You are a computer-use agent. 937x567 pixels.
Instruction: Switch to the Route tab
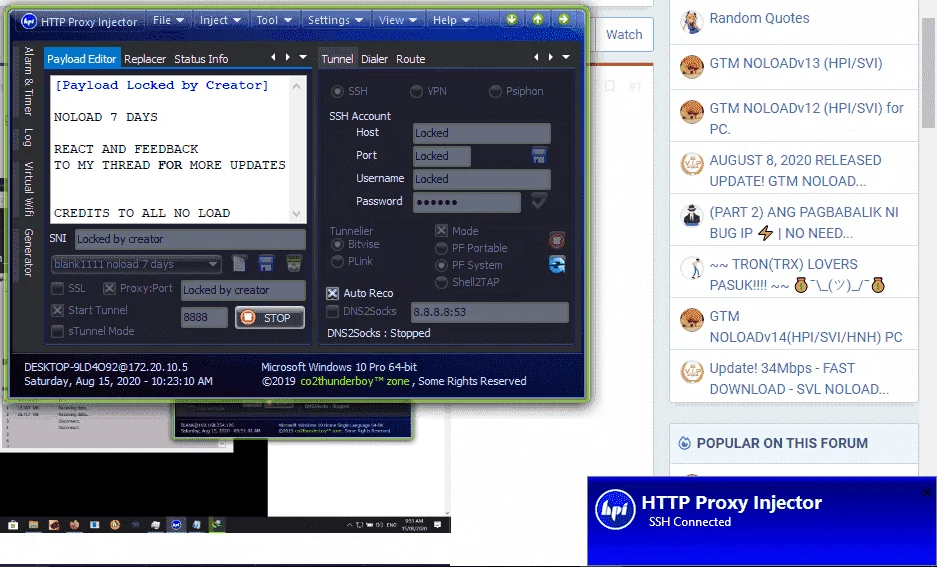coord(411,59)
